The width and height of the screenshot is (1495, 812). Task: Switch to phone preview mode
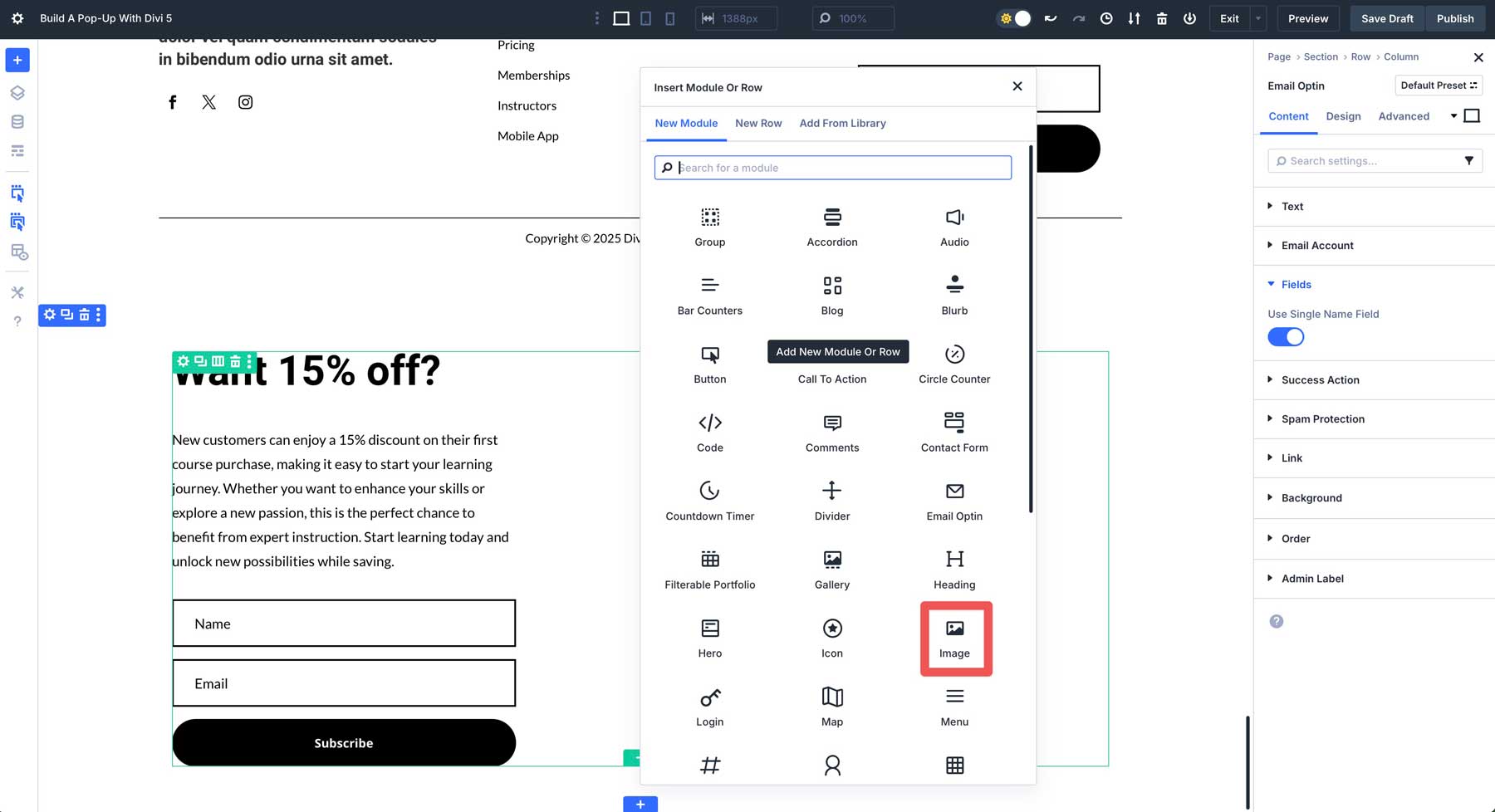pyautogui.click(x=669, y=17)
